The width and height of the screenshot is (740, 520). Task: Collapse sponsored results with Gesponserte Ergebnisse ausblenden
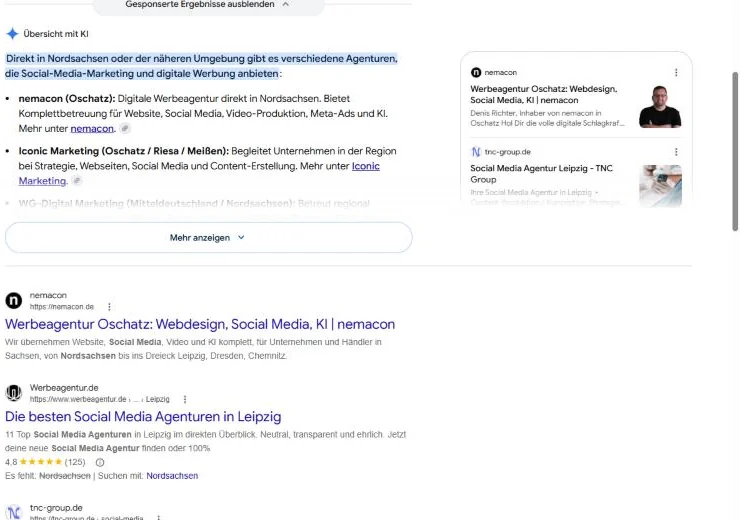(208, 5)
